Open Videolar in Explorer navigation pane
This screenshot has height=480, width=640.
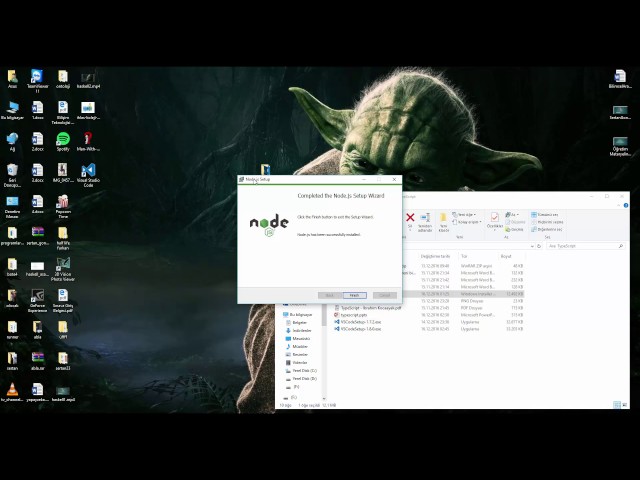pyautogui.click(x=296, y=362)
